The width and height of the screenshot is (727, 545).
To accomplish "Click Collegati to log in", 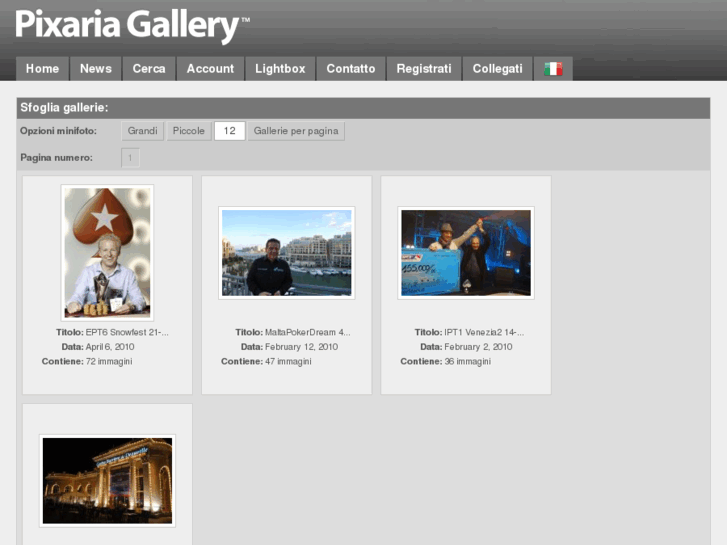I will (497, 69).
